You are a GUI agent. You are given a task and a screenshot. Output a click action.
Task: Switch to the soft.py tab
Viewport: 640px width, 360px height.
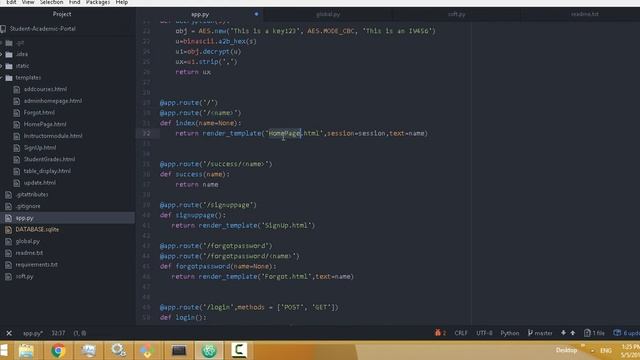pyautogui.click(x=457, y=14)
